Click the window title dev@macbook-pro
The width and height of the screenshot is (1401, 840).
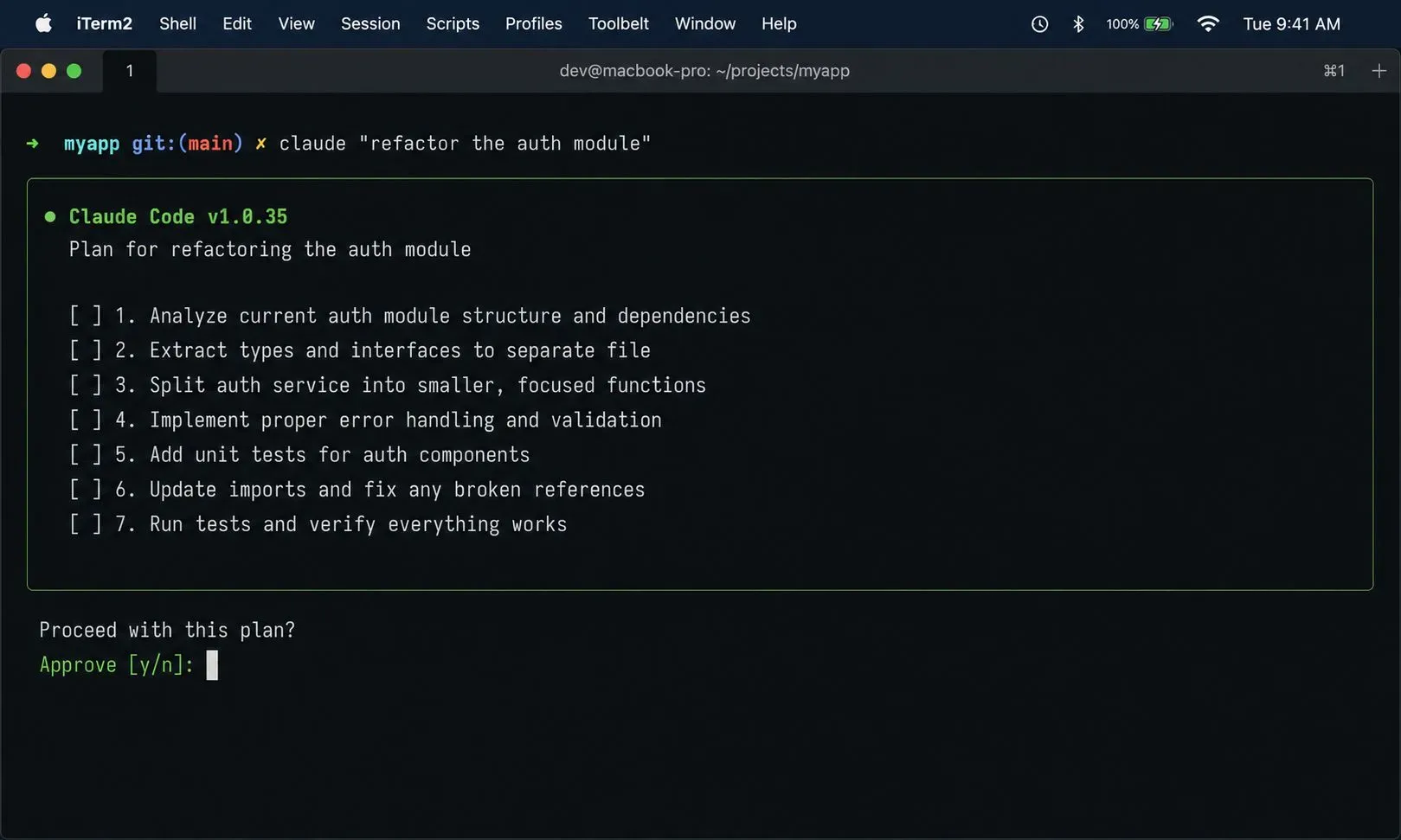click(x=704, y=71)
